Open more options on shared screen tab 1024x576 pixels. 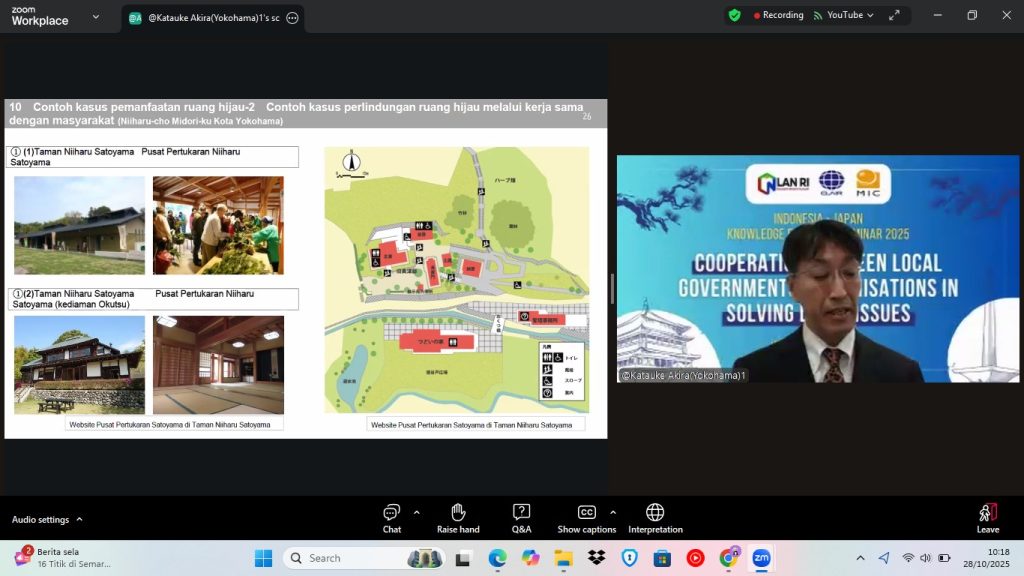pos(291,18)
